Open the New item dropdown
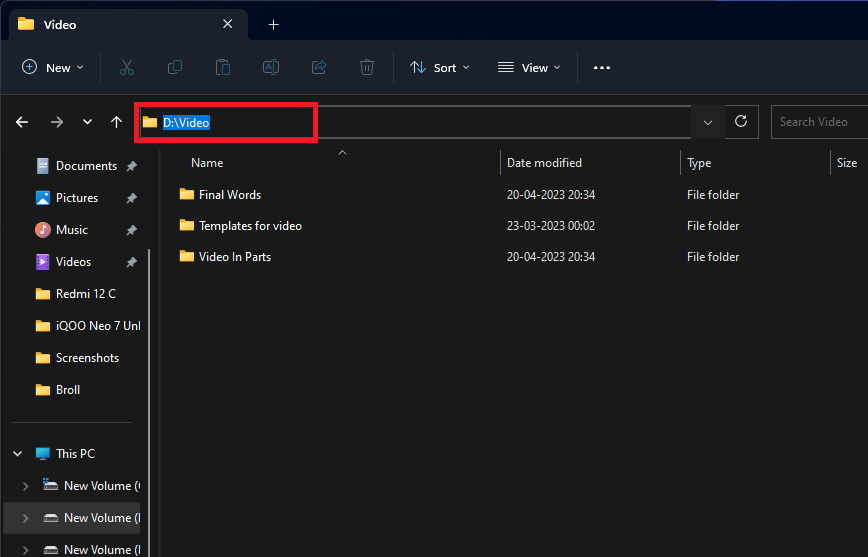This screenshot has width=868, height=557. pos(53,67)
